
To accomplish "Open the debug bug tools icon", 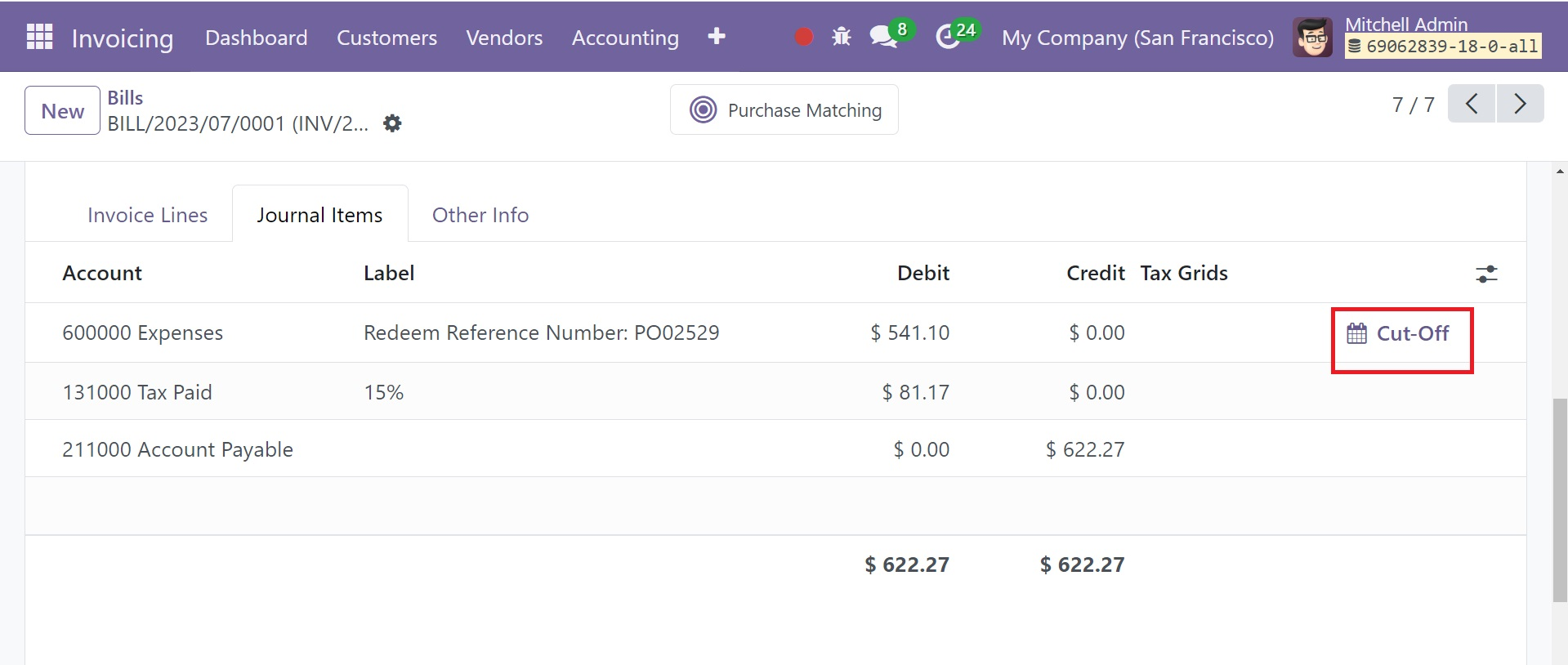I will pos(841,37).
